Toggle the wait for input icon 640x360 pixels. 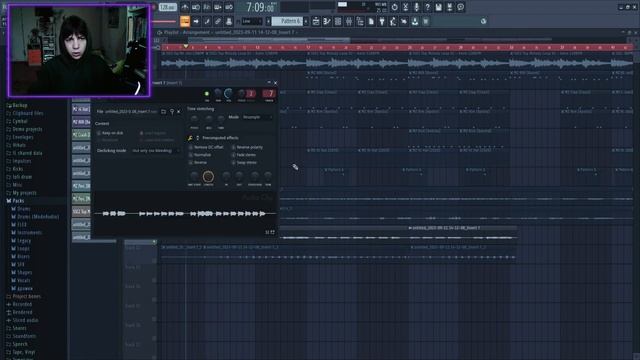pos(196,7)
